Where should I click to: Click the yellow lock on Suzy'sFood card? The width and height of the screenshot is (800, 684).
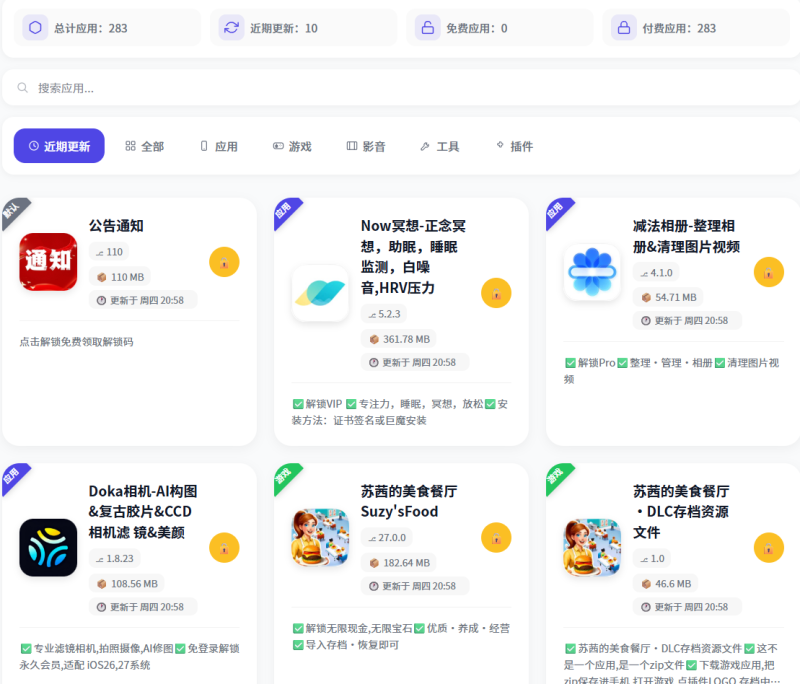496,538
